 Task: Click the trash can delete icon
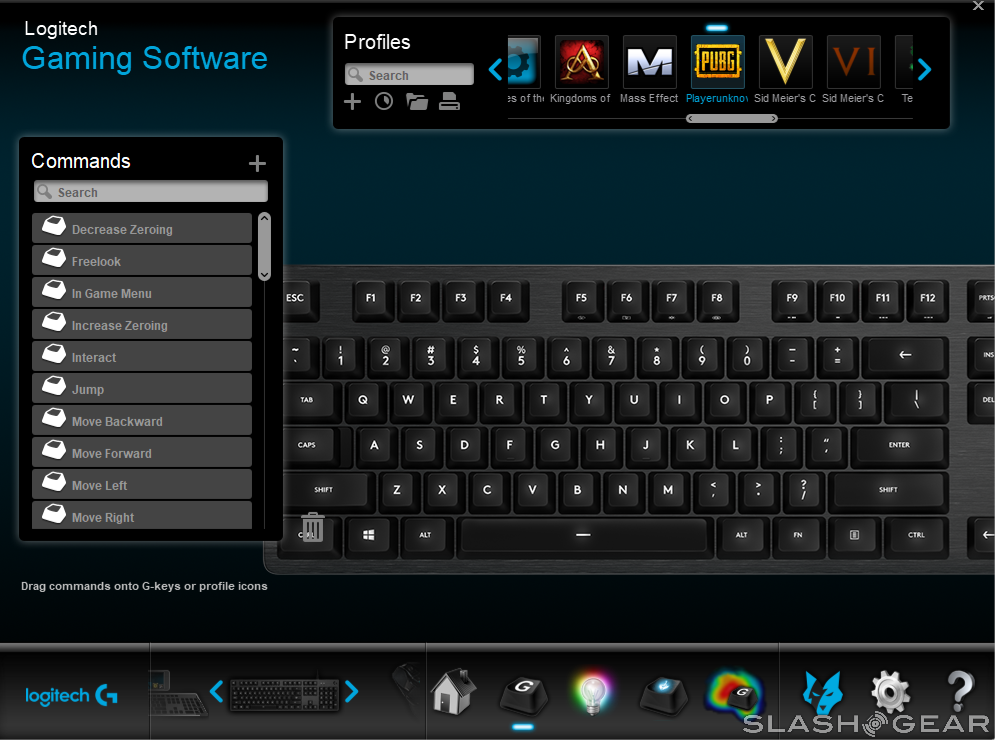(312, 527)
